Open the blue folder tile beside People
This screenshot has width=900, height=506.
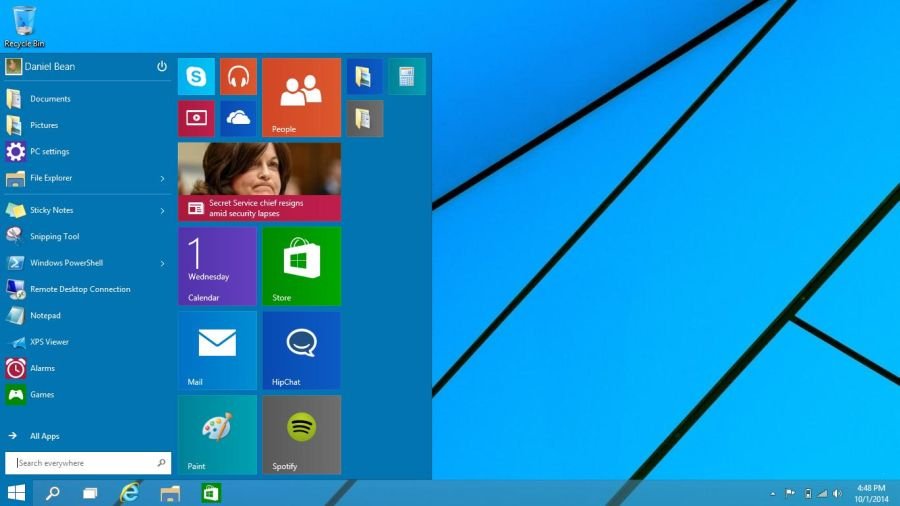(364, 76)
